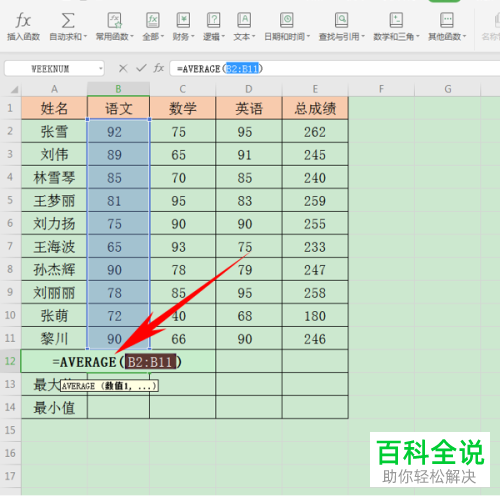Viewport: 500px width, 497px height.
Task: Click the 语文 score 92 for 张雪
Action: point(118,131)
